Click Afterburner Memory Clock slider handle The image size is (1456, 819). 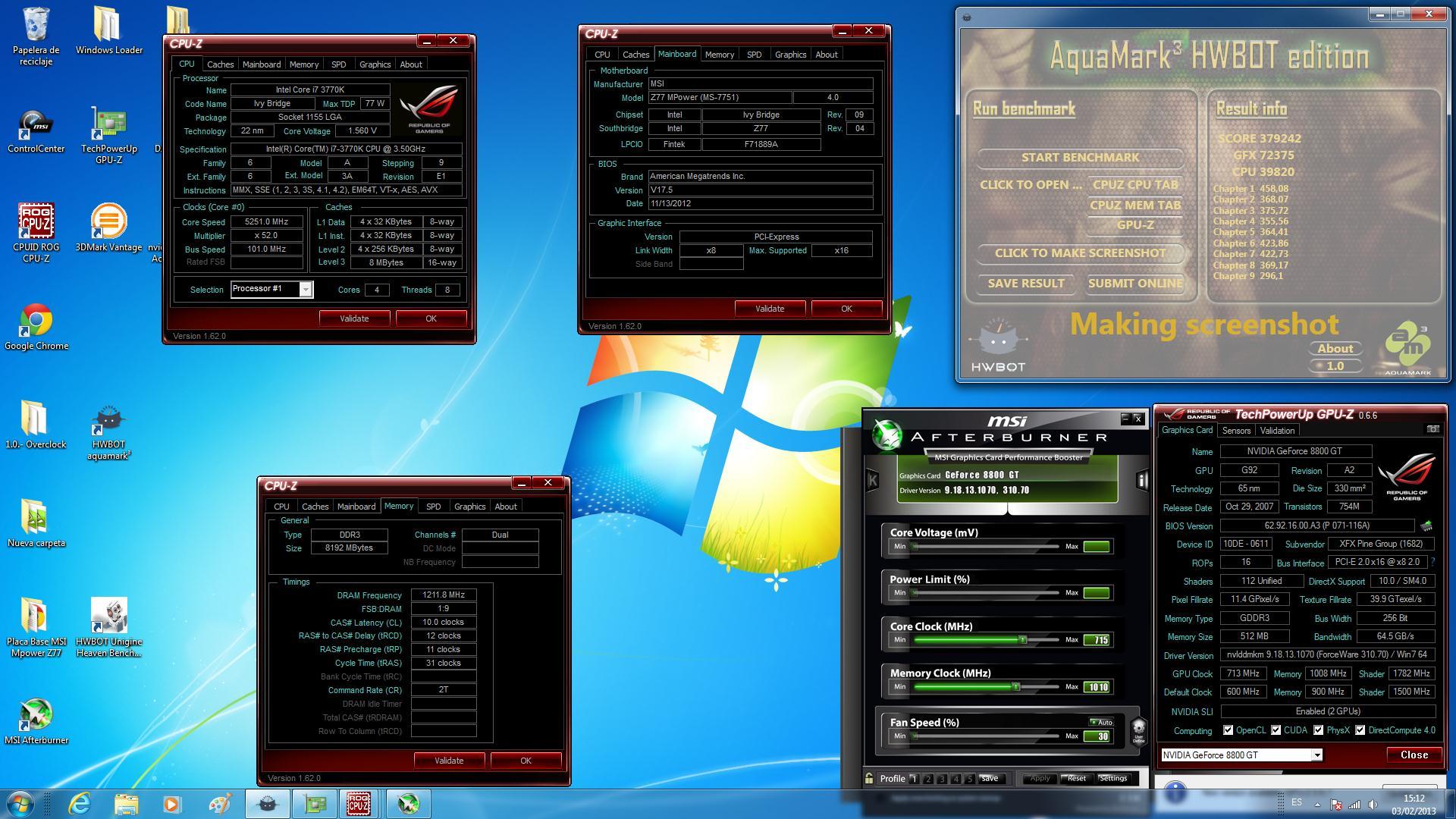1015,687
